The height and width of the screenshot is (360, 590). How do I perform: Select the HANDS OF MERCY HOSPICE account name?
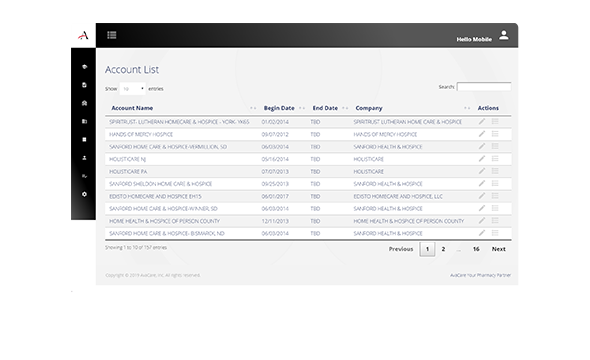141,134
